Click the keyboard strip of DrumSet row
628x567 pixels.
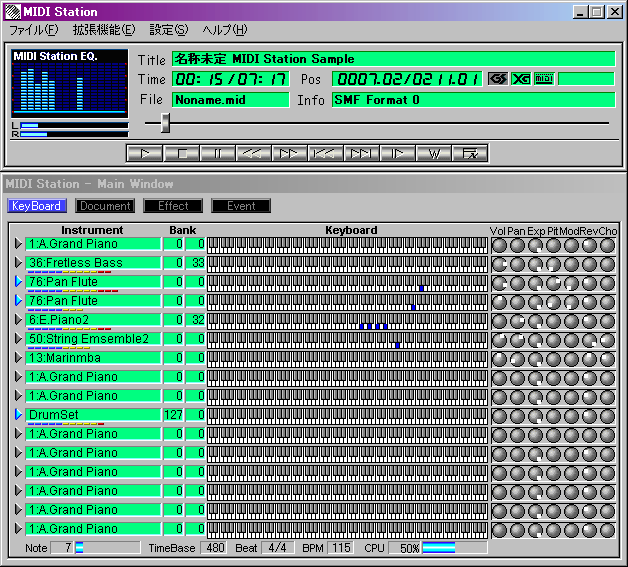(x=347, y=416)
